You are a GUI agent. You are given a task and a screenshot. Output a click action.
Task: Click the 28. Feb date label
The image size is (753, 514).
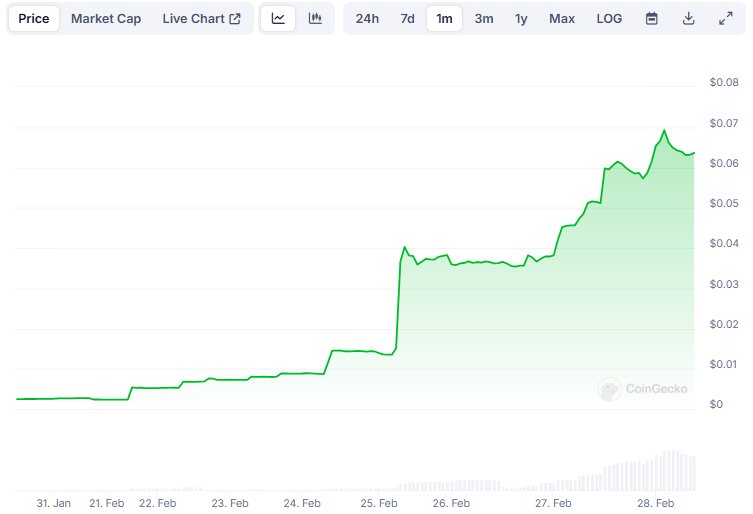pos(656,503)
